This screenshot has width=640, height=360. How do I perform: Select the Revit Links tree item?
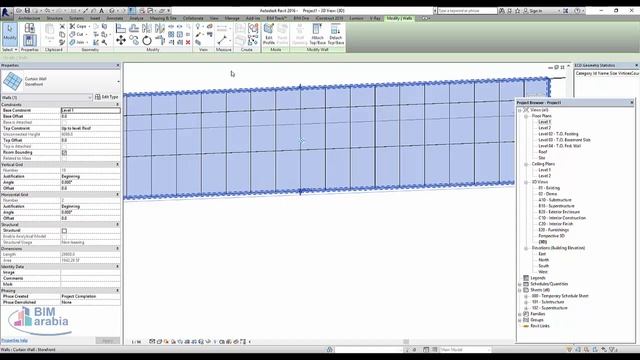(541, 326)
